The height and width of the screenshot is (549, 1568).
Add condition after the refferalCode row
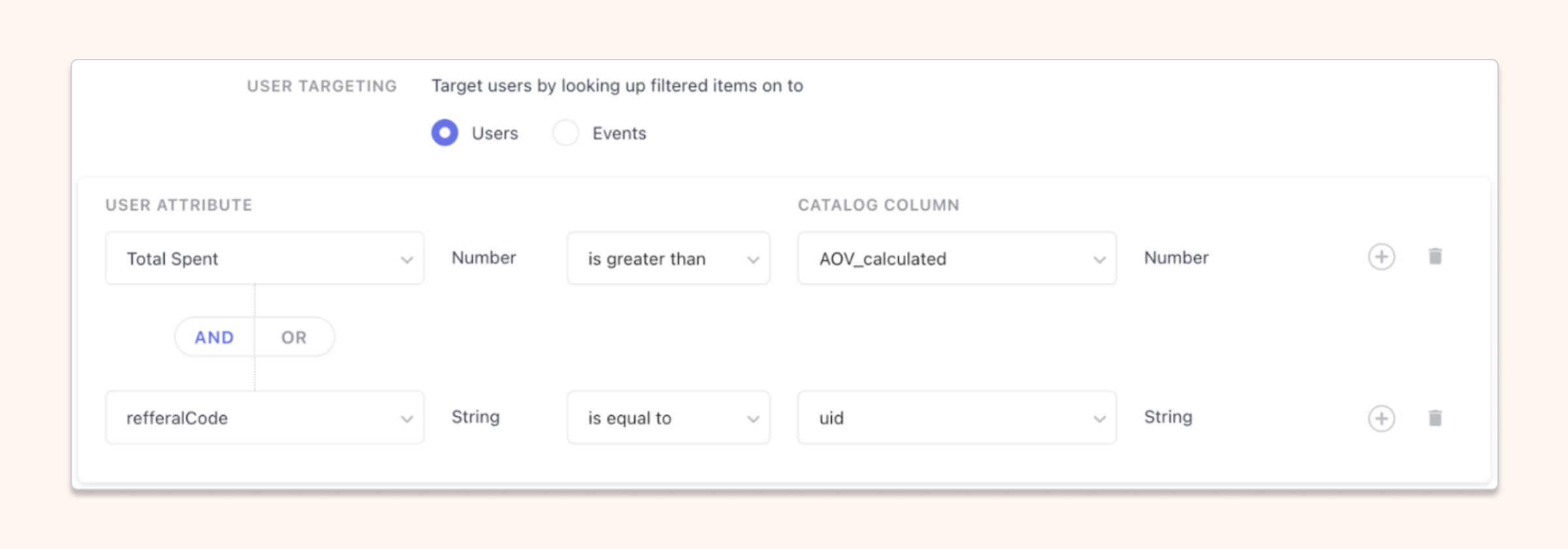click(1381, 418)
